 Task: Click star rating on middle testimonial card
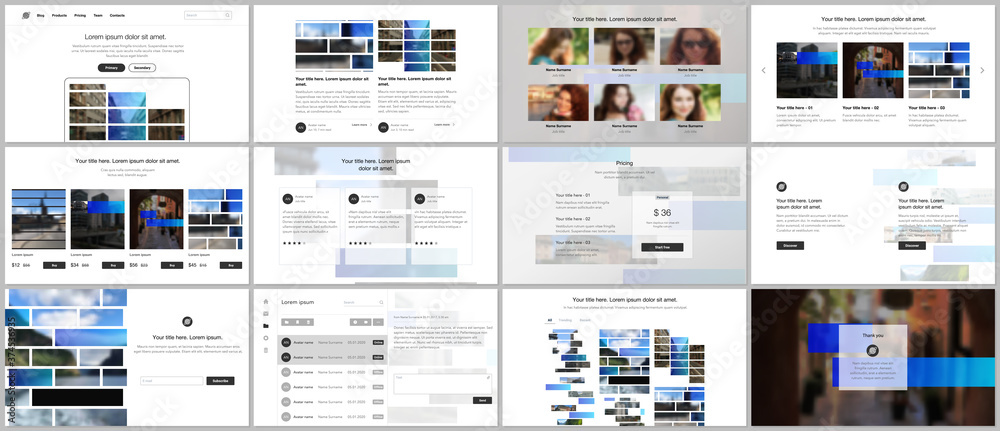[360, 243]
